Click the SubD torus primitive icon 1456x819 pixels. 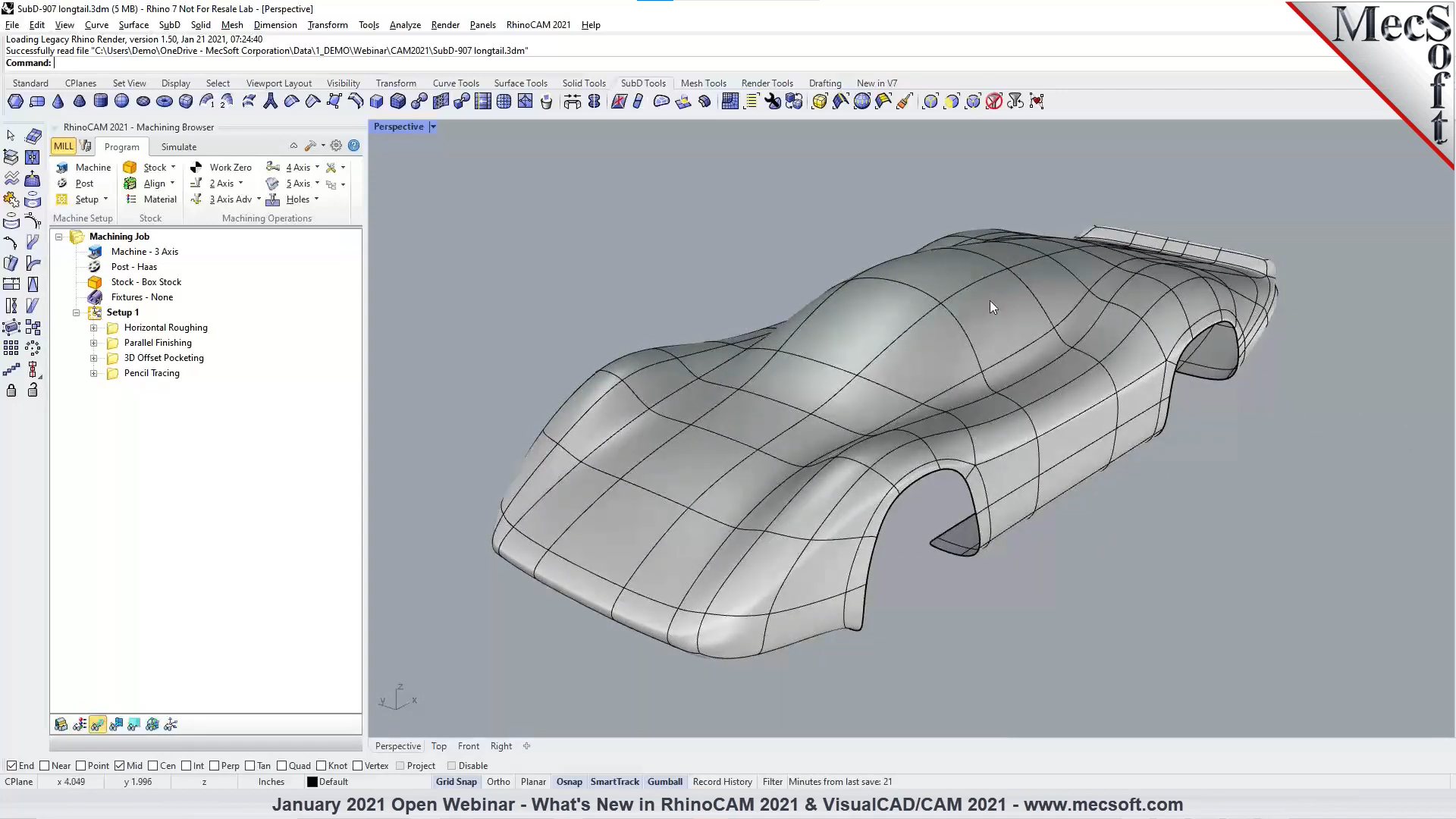[164, 102]
